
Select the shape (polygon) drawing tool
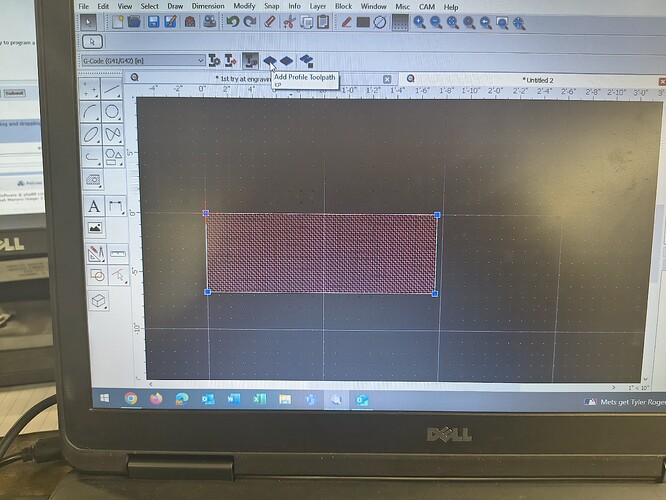[x=113, y=157]
